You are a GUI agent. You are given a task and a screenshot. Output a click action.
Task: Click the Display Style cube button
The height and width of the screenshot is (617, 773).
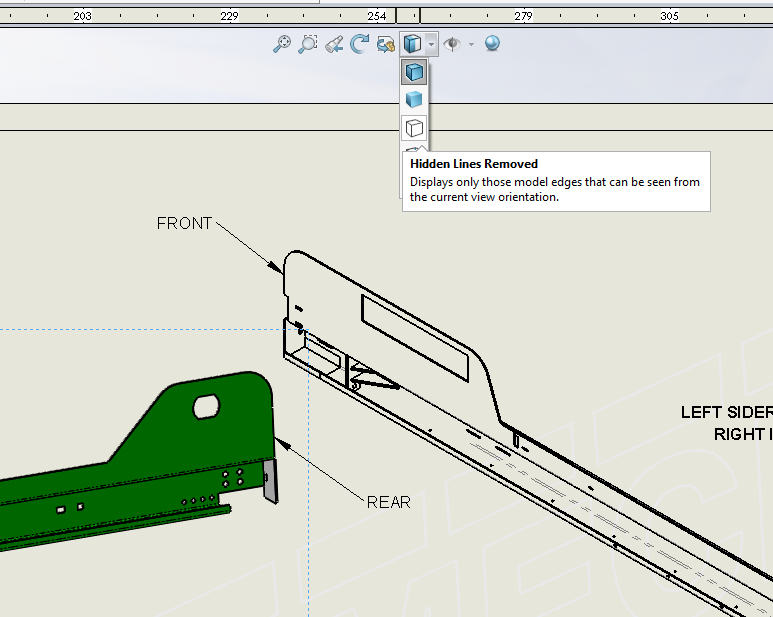coord(412,44)
